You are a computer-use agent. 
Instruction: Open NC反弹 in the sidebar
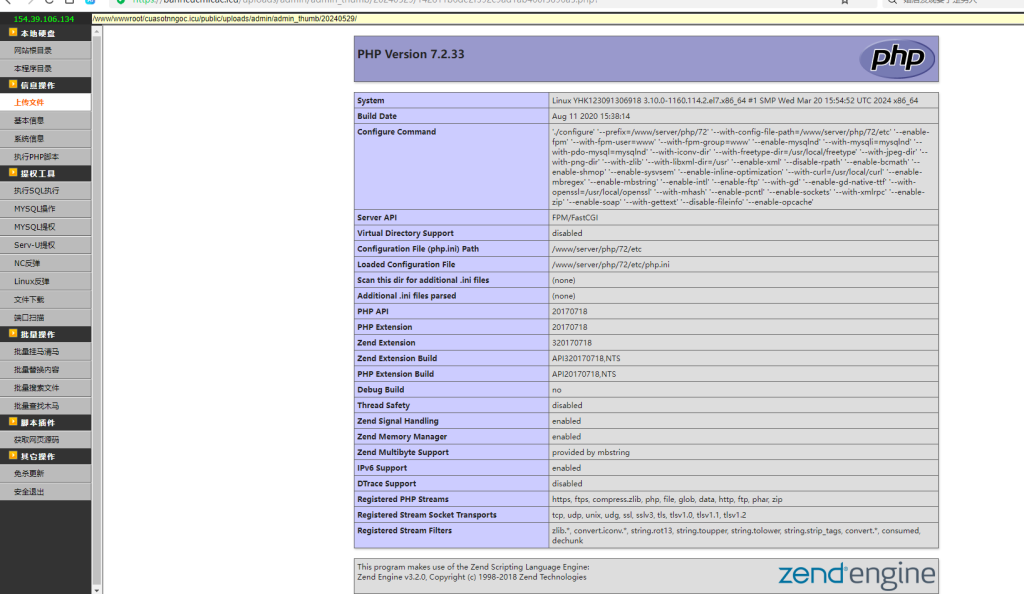[x=46, y=263]
